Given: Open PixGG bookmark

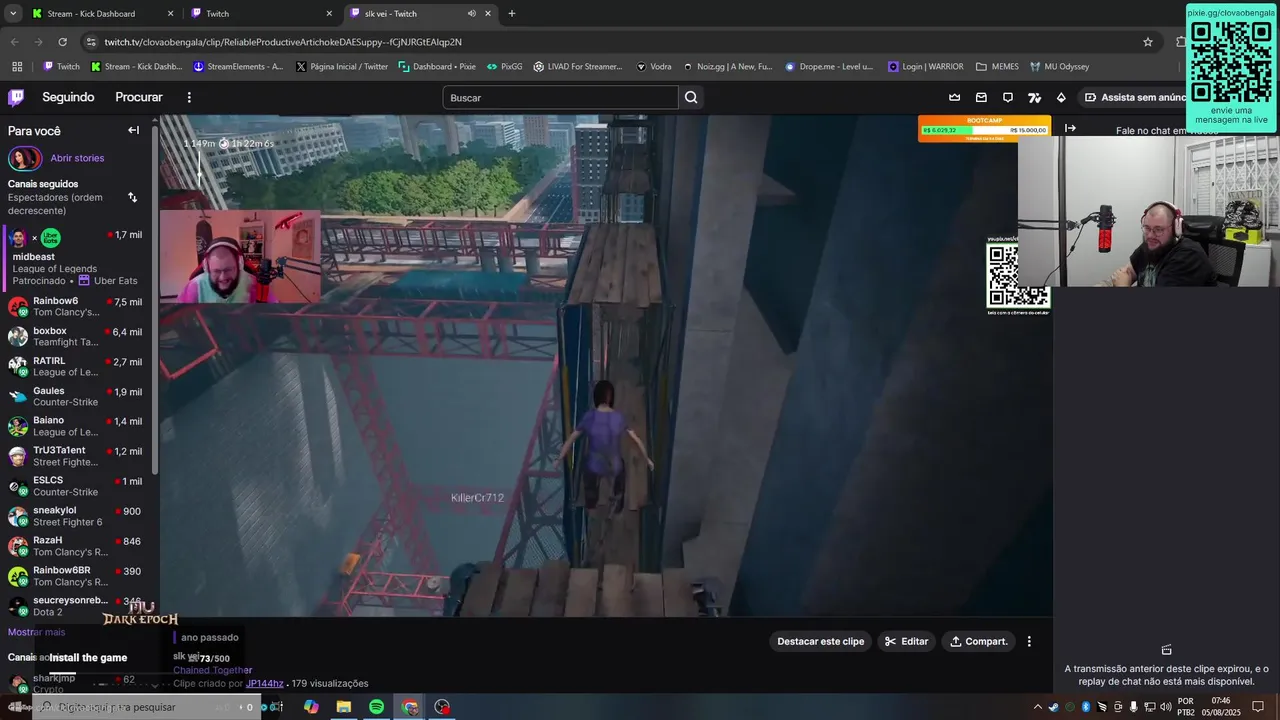Looking at the screenshot, I should (x=505, y=67).
